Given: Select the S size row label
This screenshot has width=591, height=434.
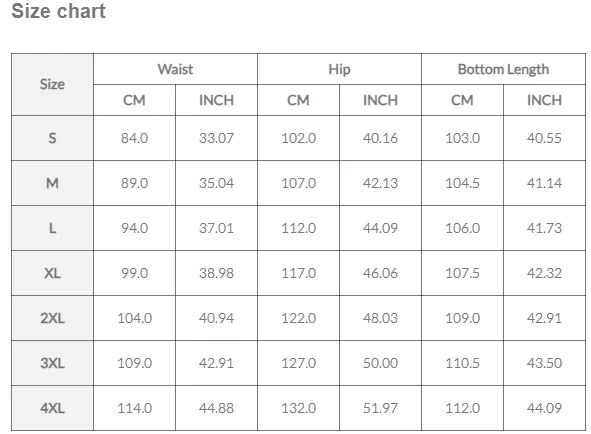Looking at the screenshot, I should pos(52,138).
